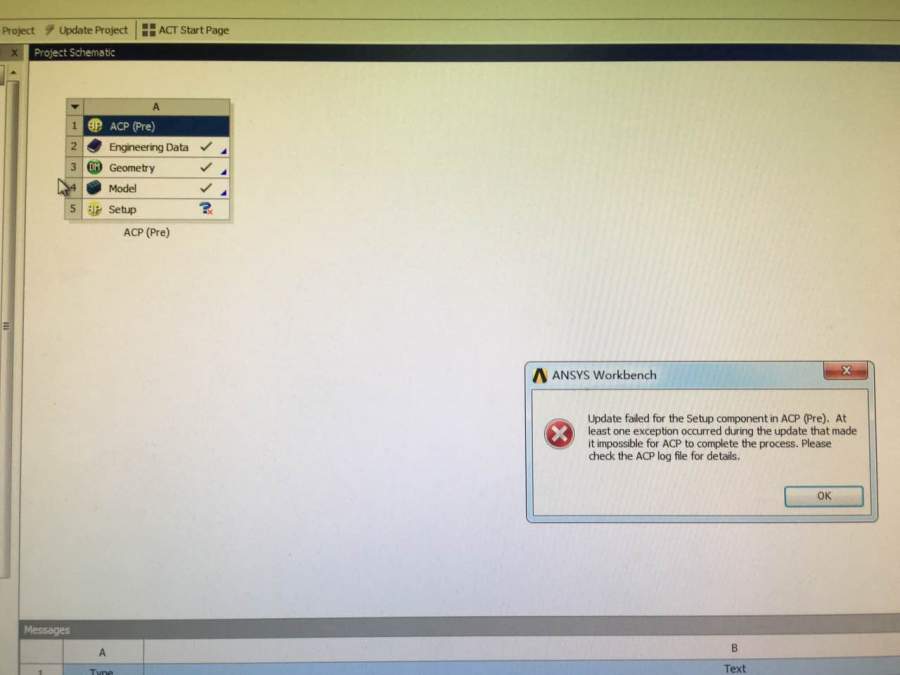Click the Project Schematic title bar
Image resolution: width=900 pixels, height=675 pixels.
click(x=464, y=53)
